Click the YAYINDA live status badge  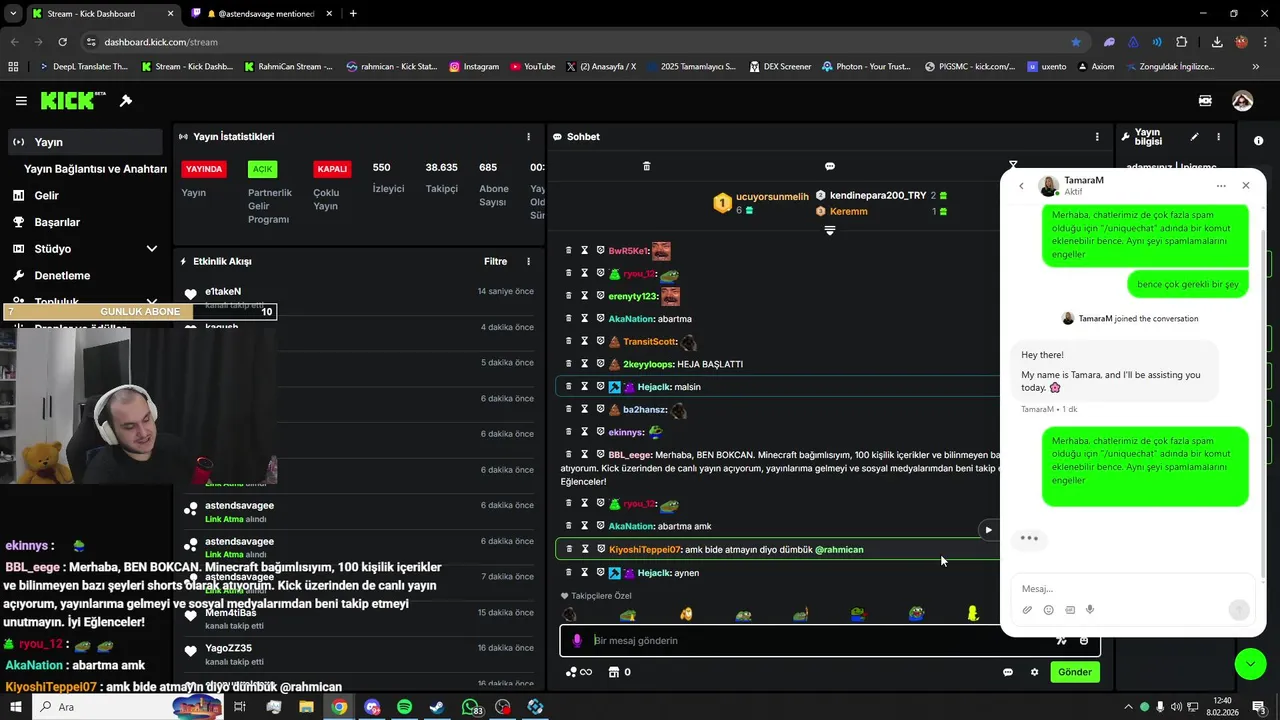pyautogui.click(x=203, y=169)
